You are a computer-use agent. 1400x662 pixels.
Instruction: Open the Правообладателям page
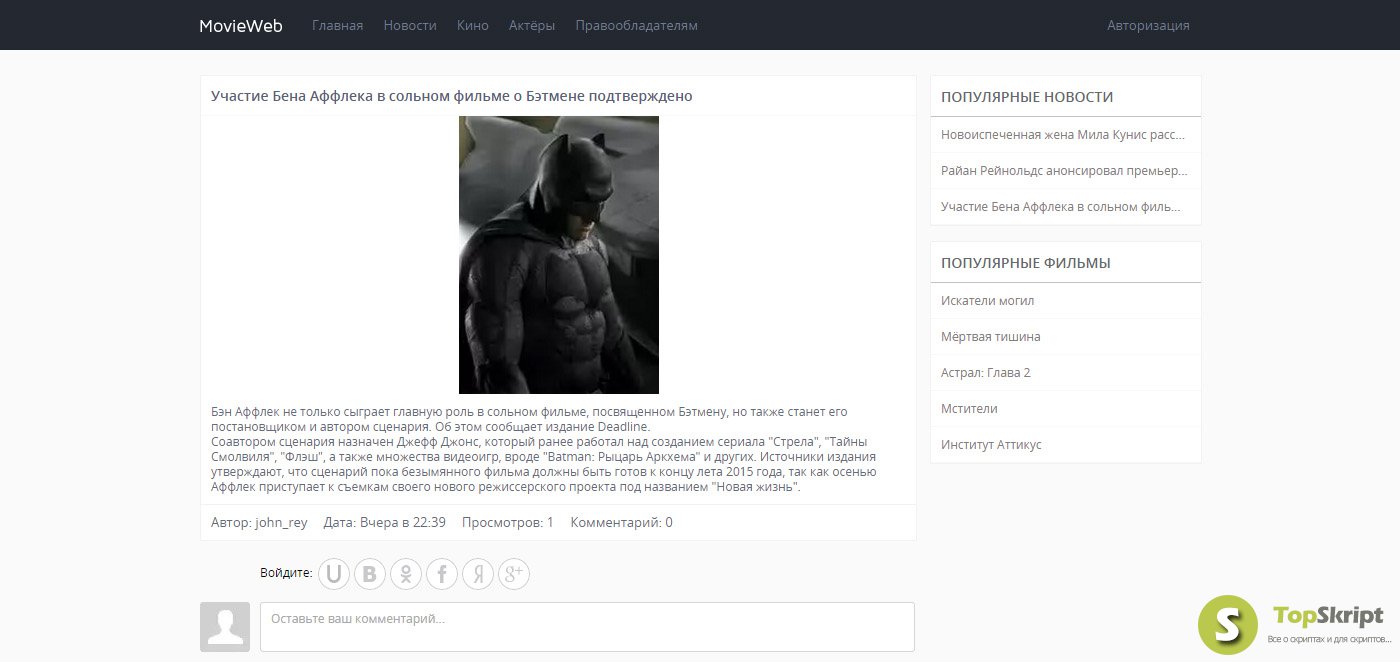637,25
